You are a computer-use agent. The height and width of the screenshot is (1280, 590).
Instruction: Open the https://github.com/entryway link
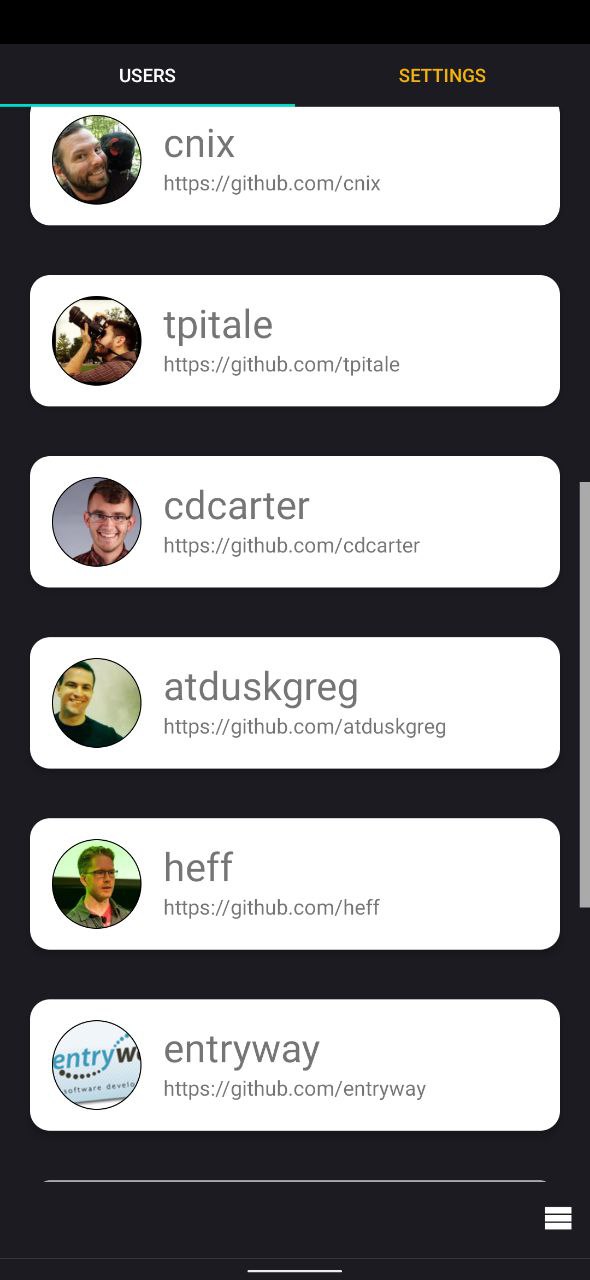[295, 1089]
